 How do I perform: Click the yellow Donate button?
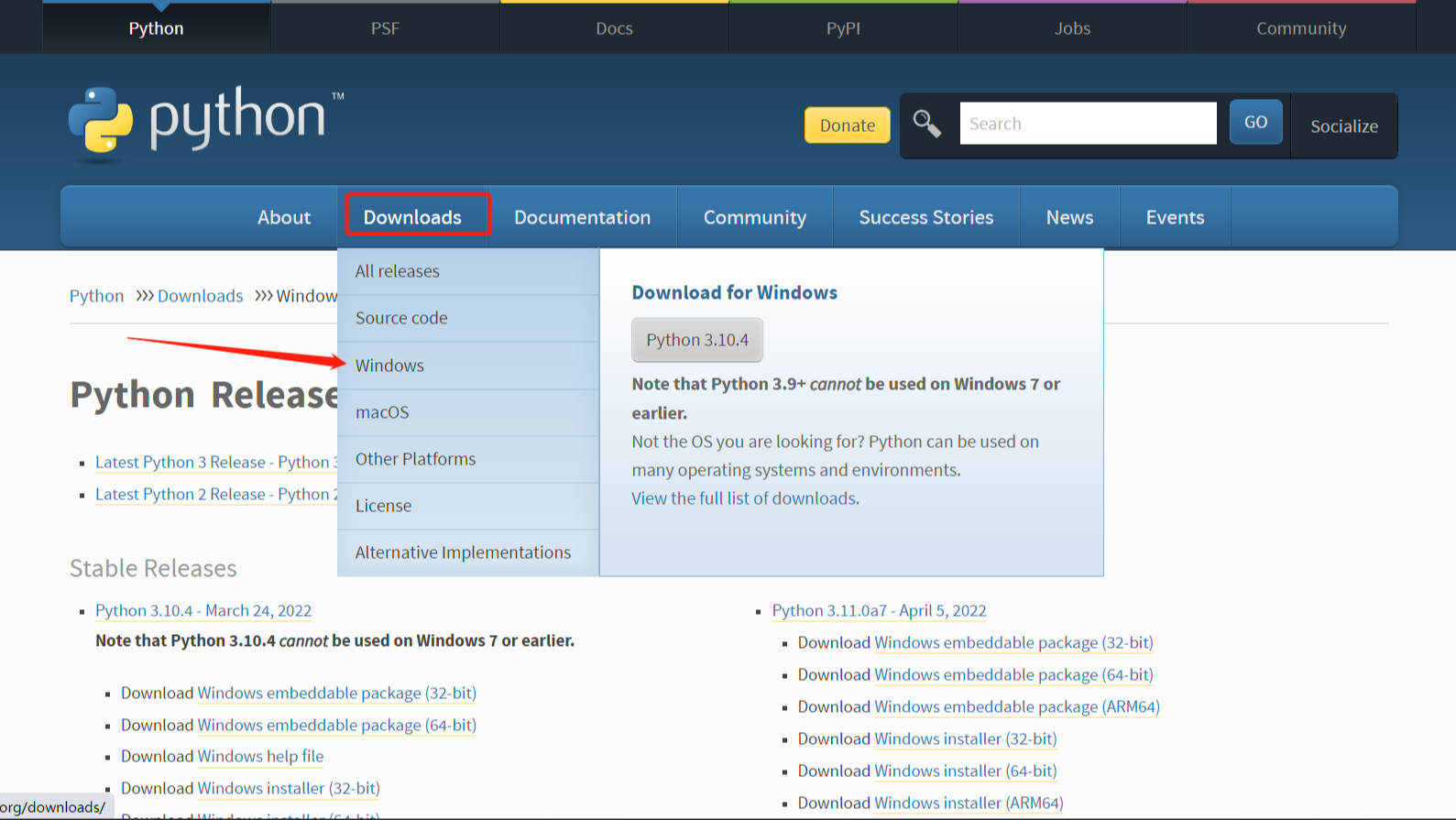pyautogui.click(x=847, y=126)
